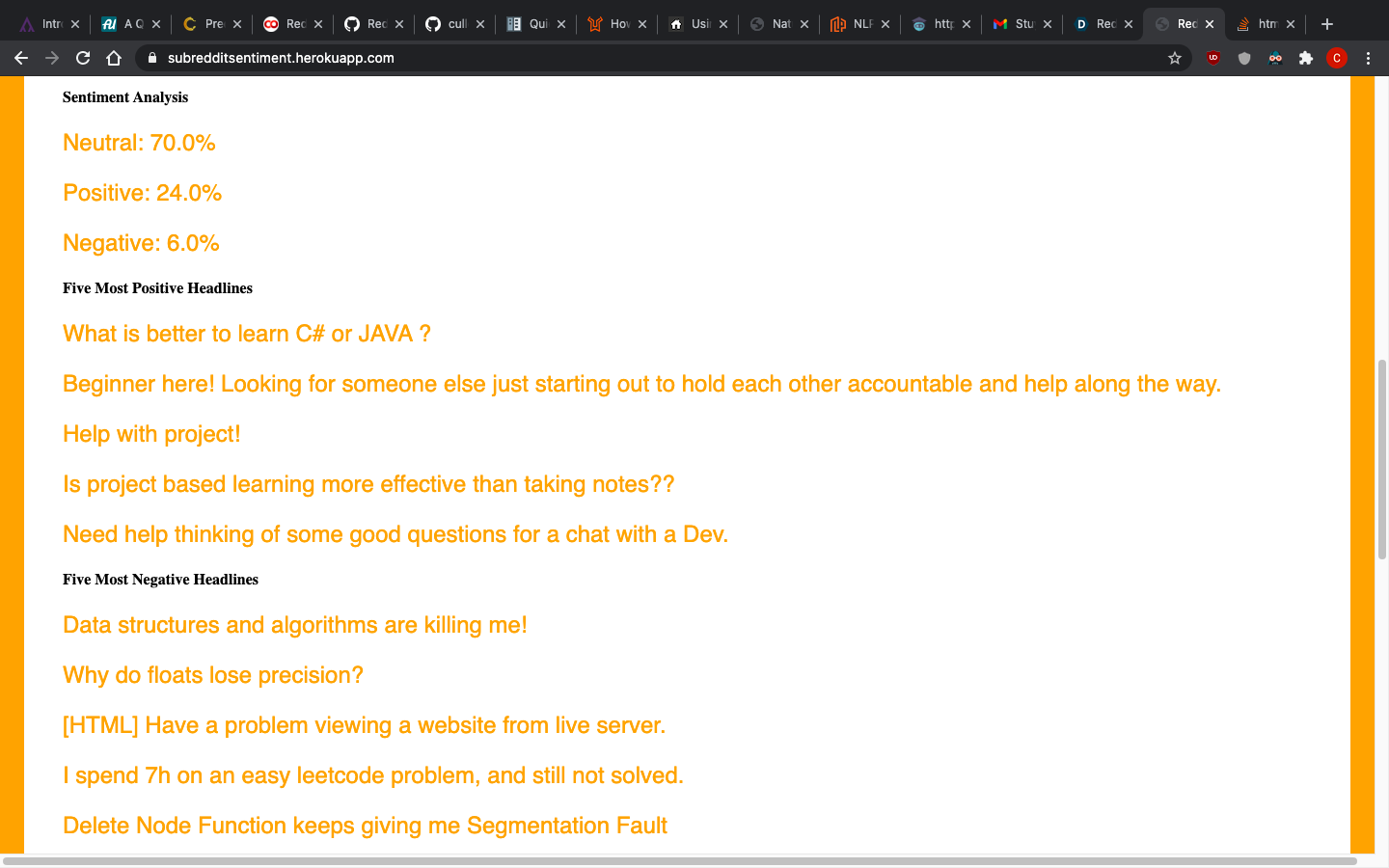
Task: Click the Segmentation Fault headline
Action: click(x=365, y=826)
